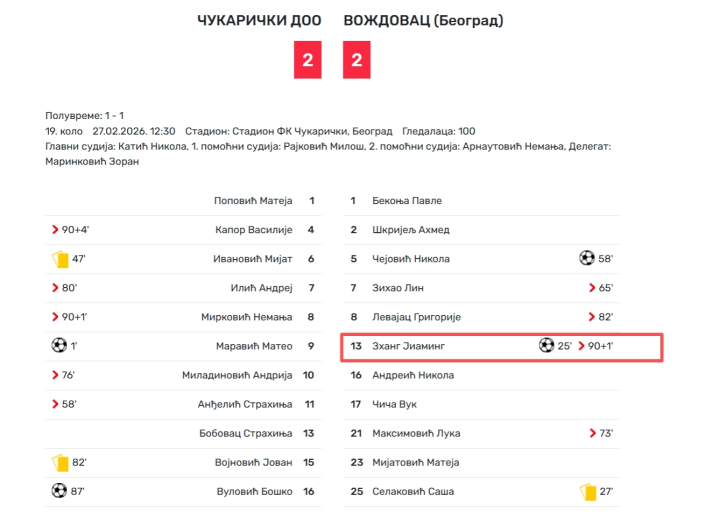Click the yellow card in Селаковић Саша's row

587,491
